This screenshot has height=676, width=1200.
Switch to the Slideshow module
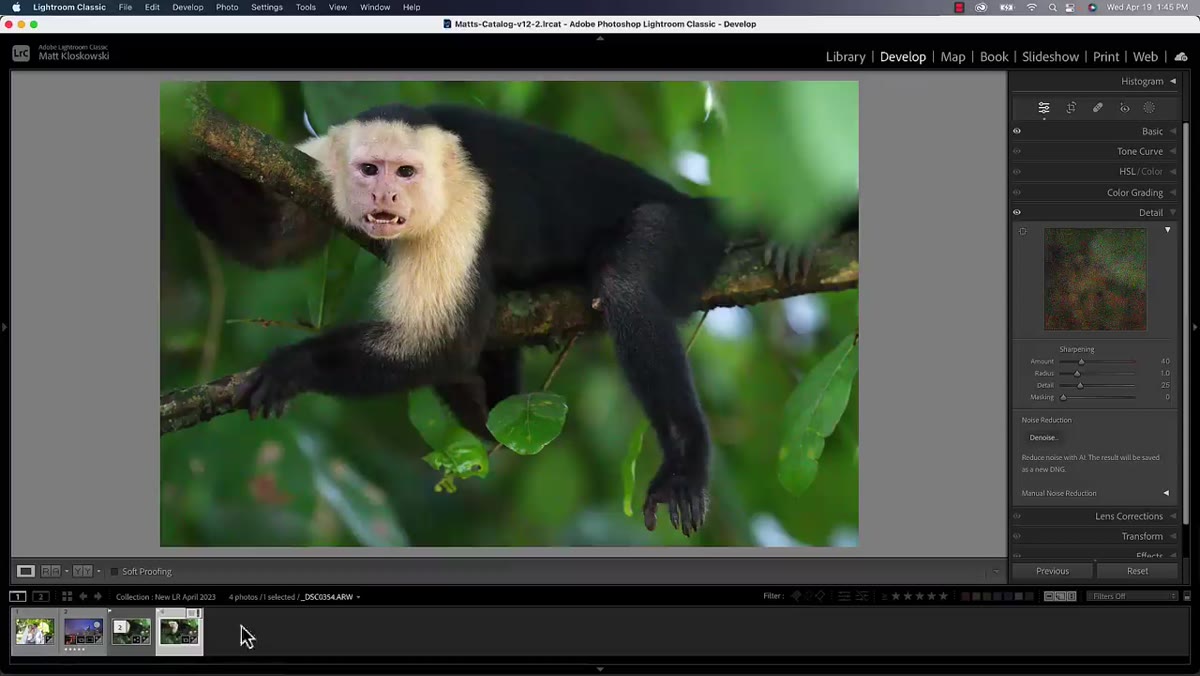point(1050,57)
